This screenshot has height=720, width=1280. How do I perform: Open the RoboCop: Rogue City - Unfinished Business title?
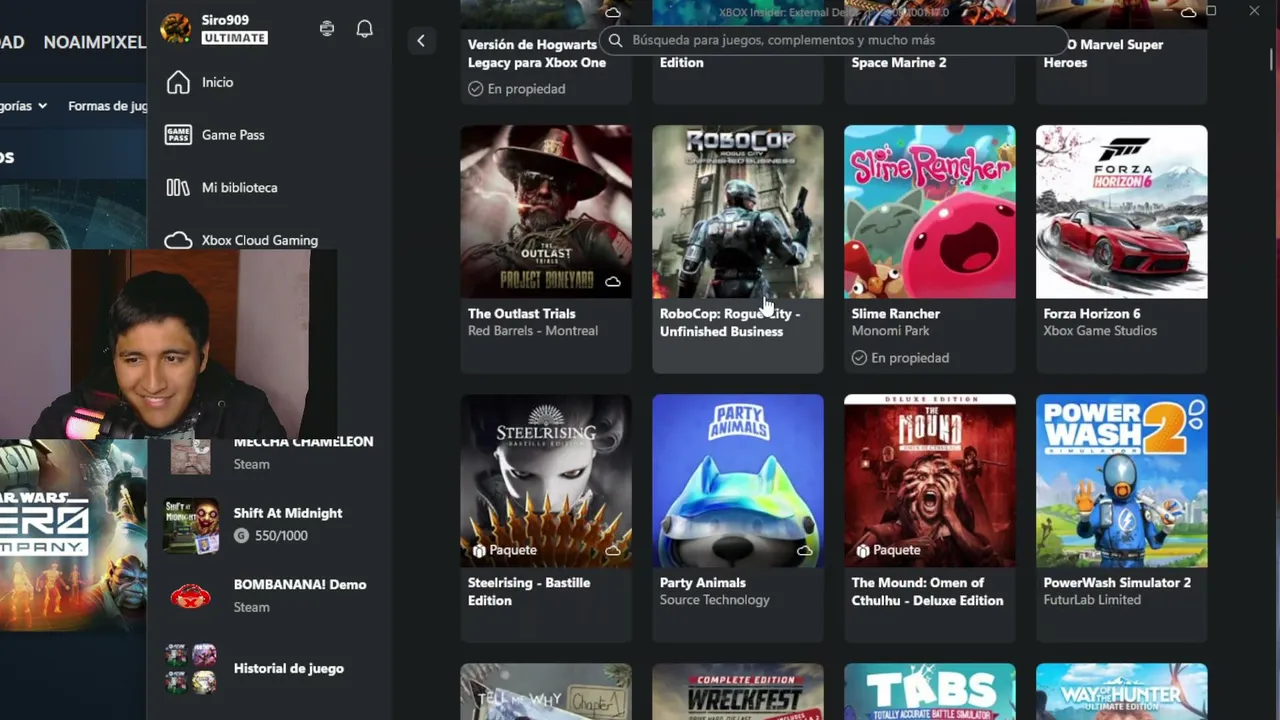click(730, 322)
